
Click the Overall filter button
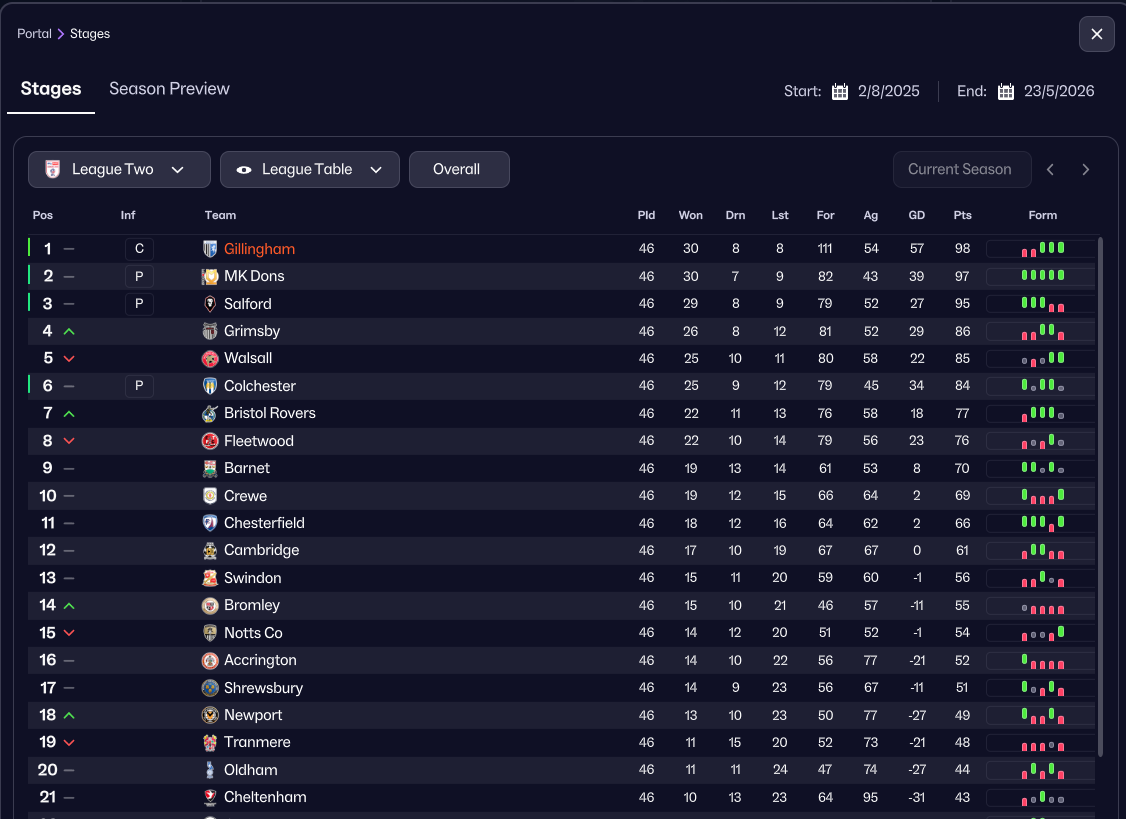[x=459, y=170]
